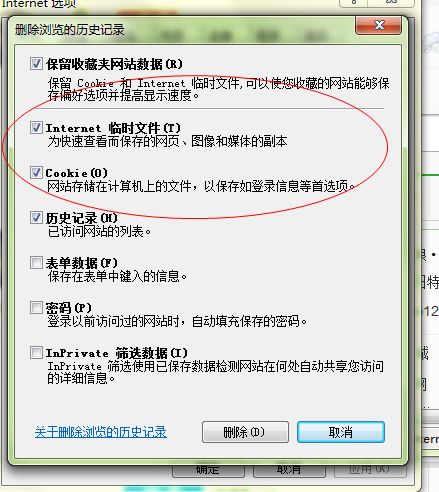This screenshot has height=492, width=439.
Task: Untick the Cookie checkbox square
Action: click(36, 172)
